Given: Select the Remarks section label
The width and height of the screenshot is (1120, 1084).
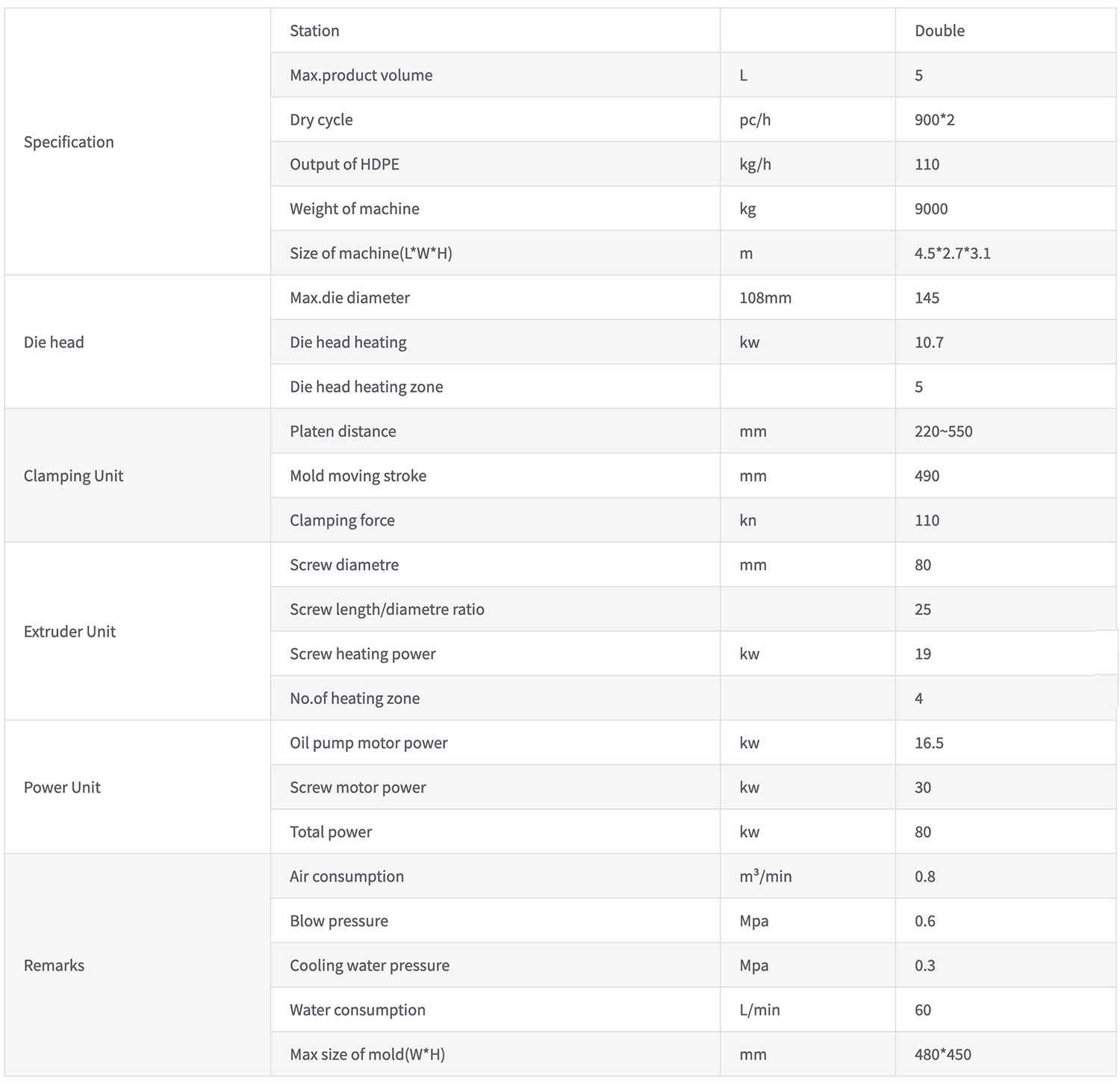Looking at the screenshot, I should click(x=54, y=965).
